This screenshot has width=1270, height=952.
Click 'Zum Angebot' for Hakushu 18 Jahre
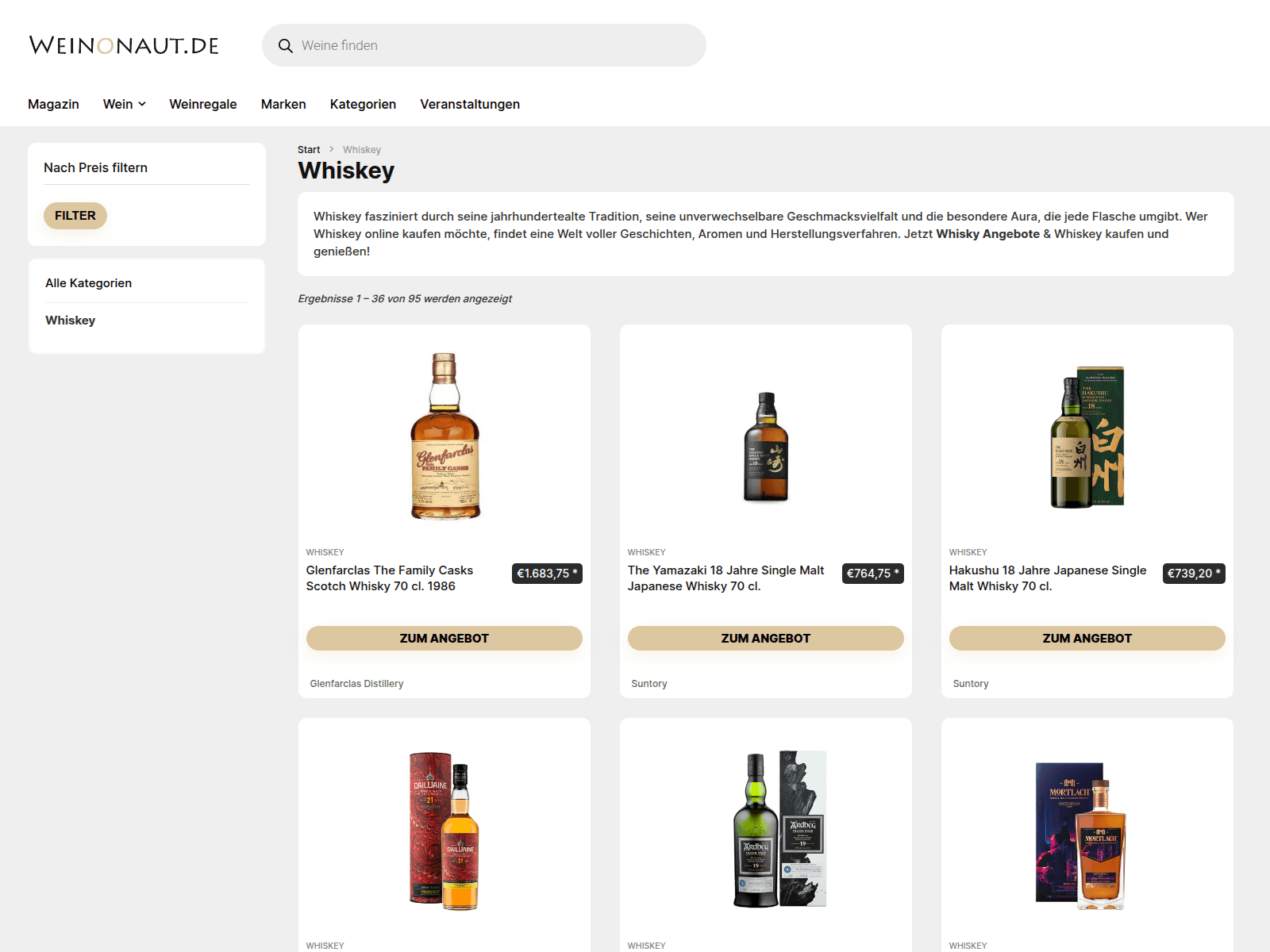click(1087, 639)
